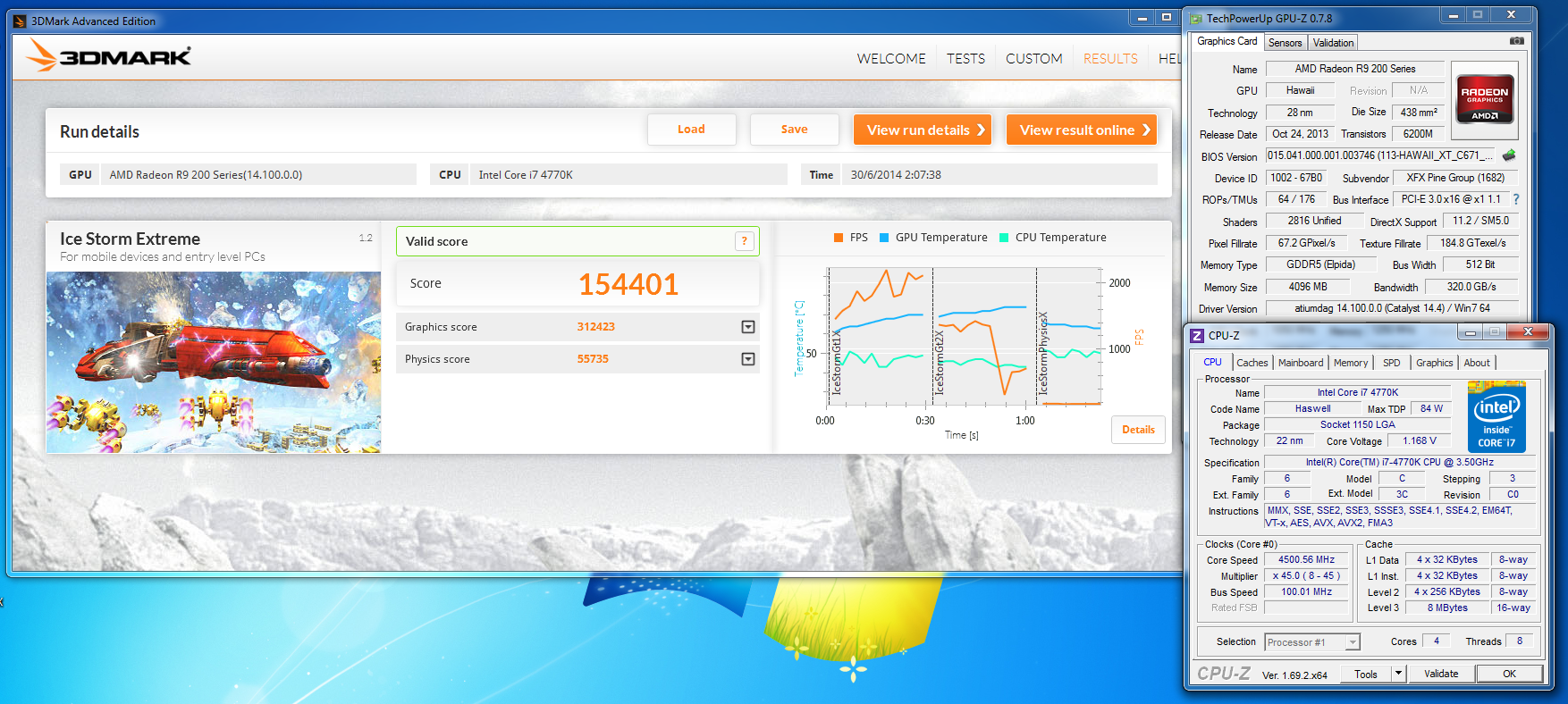Click the CPU-Z Specification field
This screenshot has width=1568, height=704.
pyautogui.click(x=1399, y=463)
